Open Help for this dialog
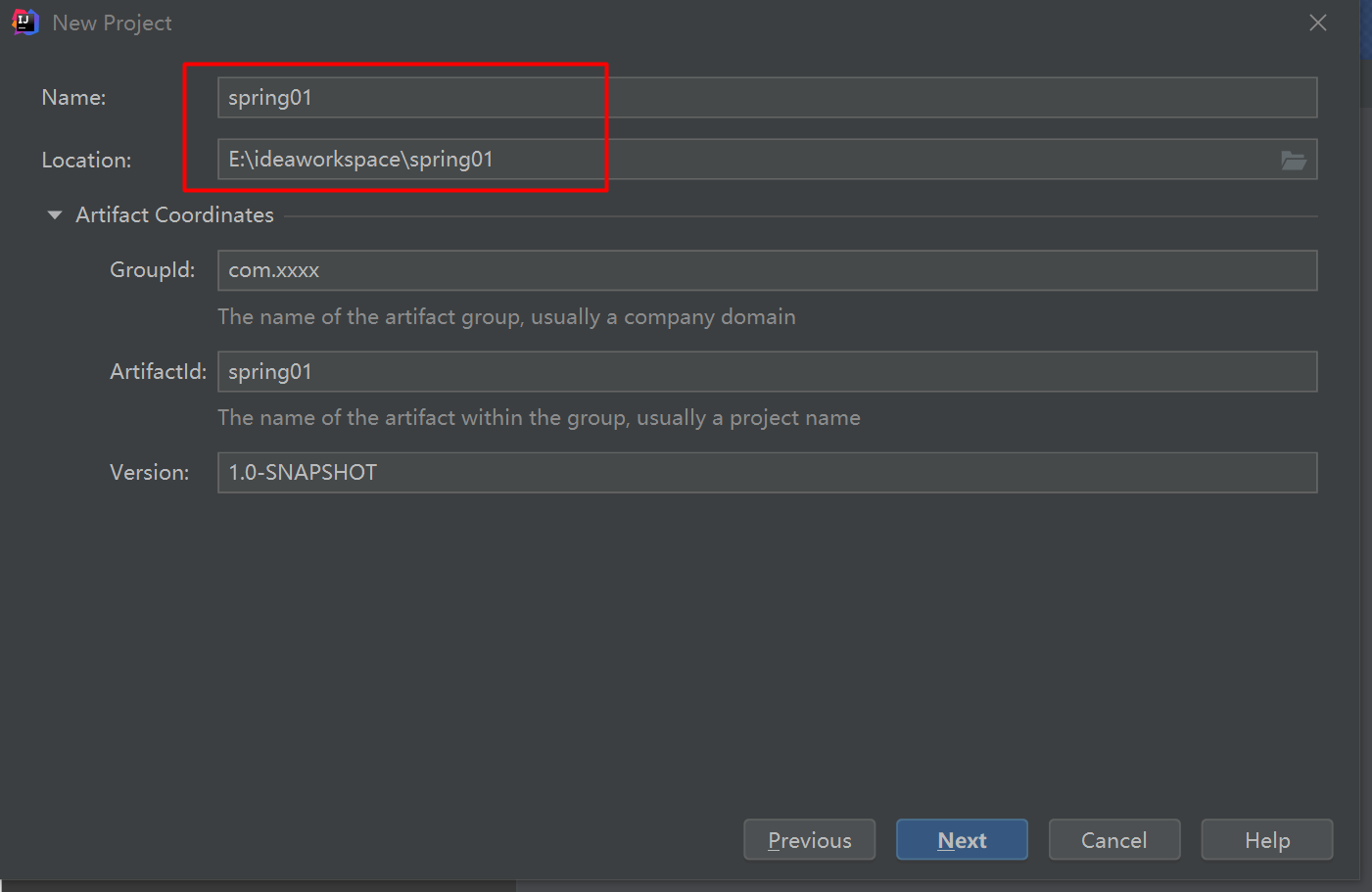Image resolution: width=1372 pixels, height=892 pixels. [1266, 840]
